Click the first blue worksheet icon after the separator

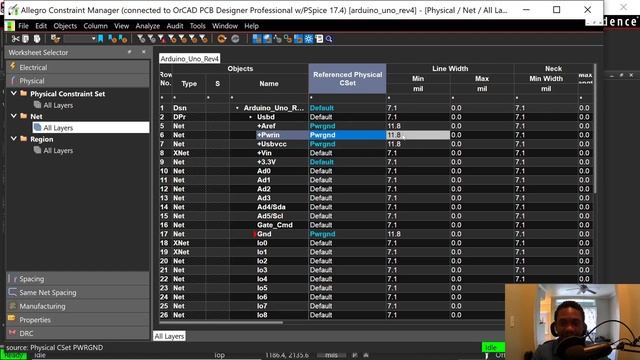point(257,39)
